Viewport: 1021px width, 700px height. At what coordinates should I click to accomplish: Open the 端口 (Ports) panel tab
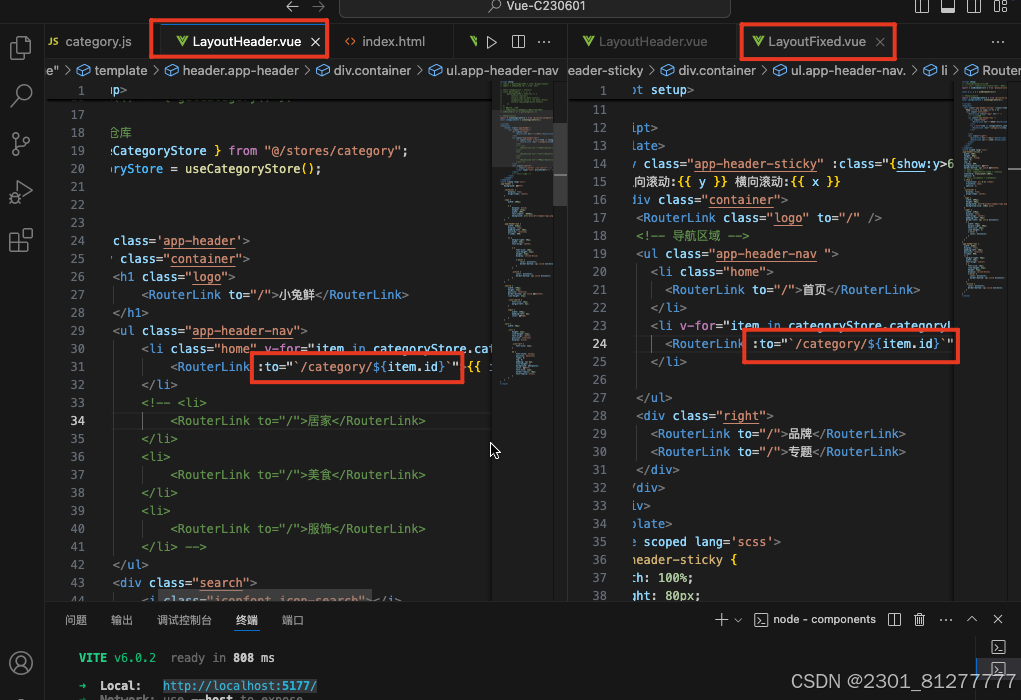[292, 620]
